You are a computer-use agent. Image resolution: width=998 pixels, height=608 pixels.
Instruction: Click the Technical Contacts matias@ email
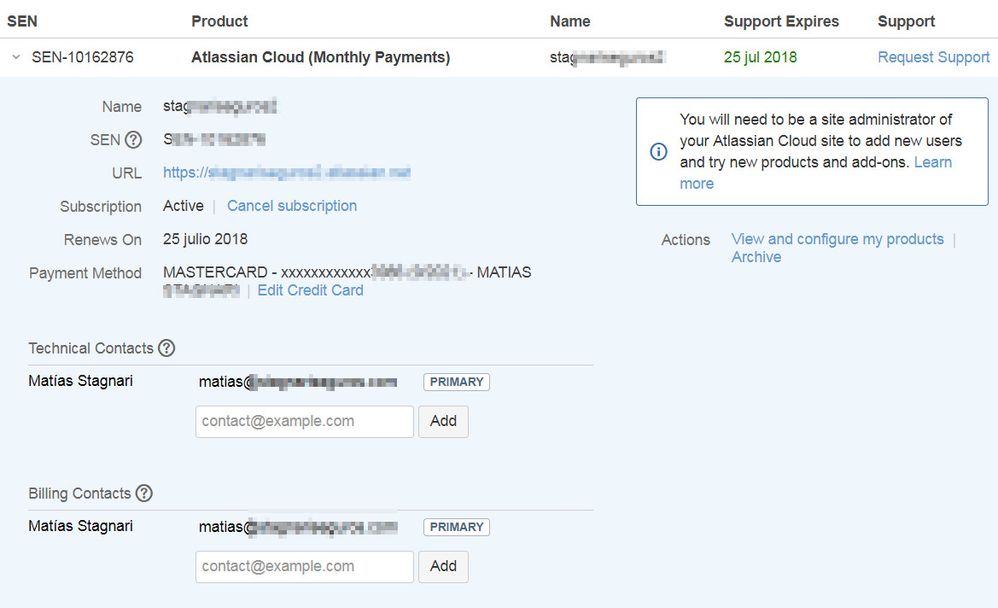[x=298, y=382]
